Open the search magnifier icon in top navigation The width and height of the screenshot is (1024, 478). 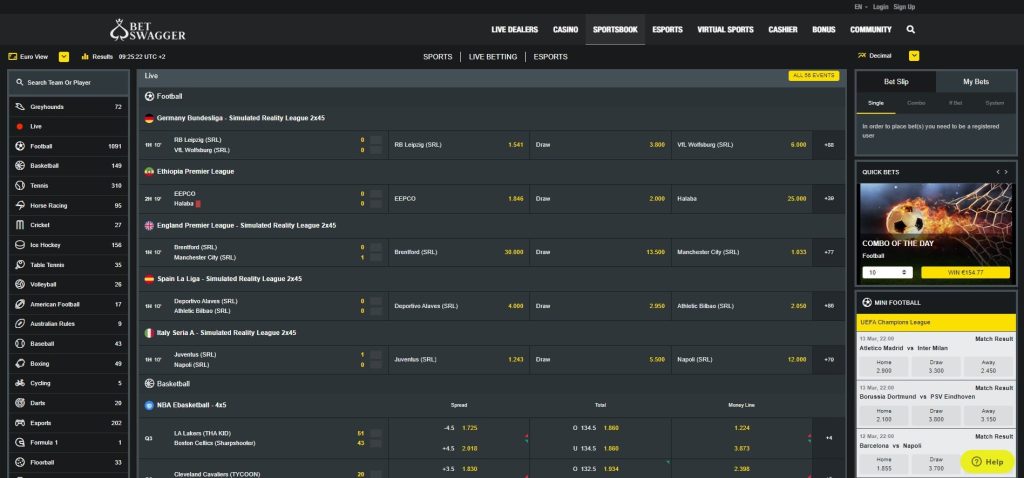910,29
